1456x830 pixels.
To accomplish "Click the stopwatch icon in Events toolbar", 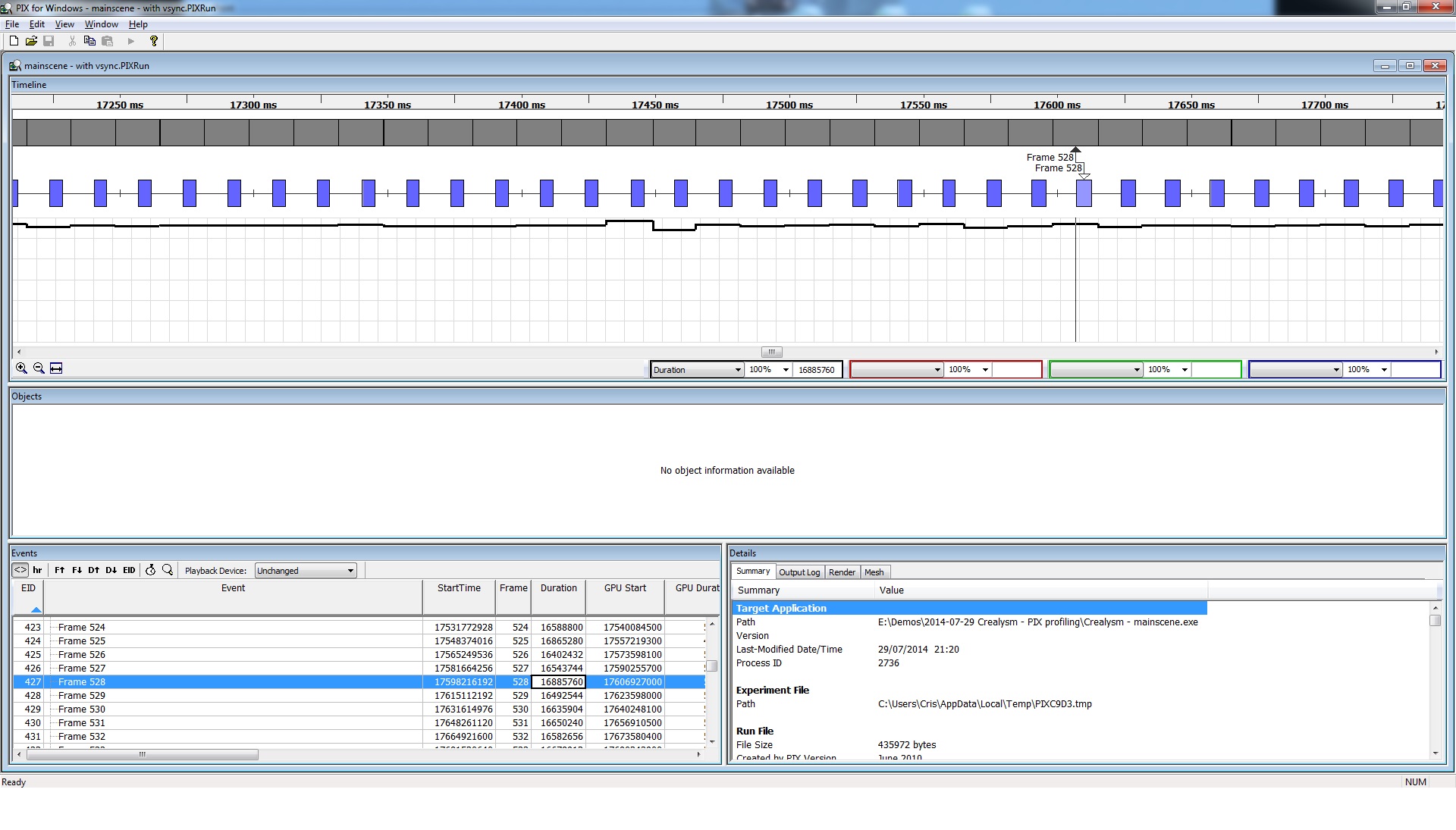I will click(x=150, y=570).
